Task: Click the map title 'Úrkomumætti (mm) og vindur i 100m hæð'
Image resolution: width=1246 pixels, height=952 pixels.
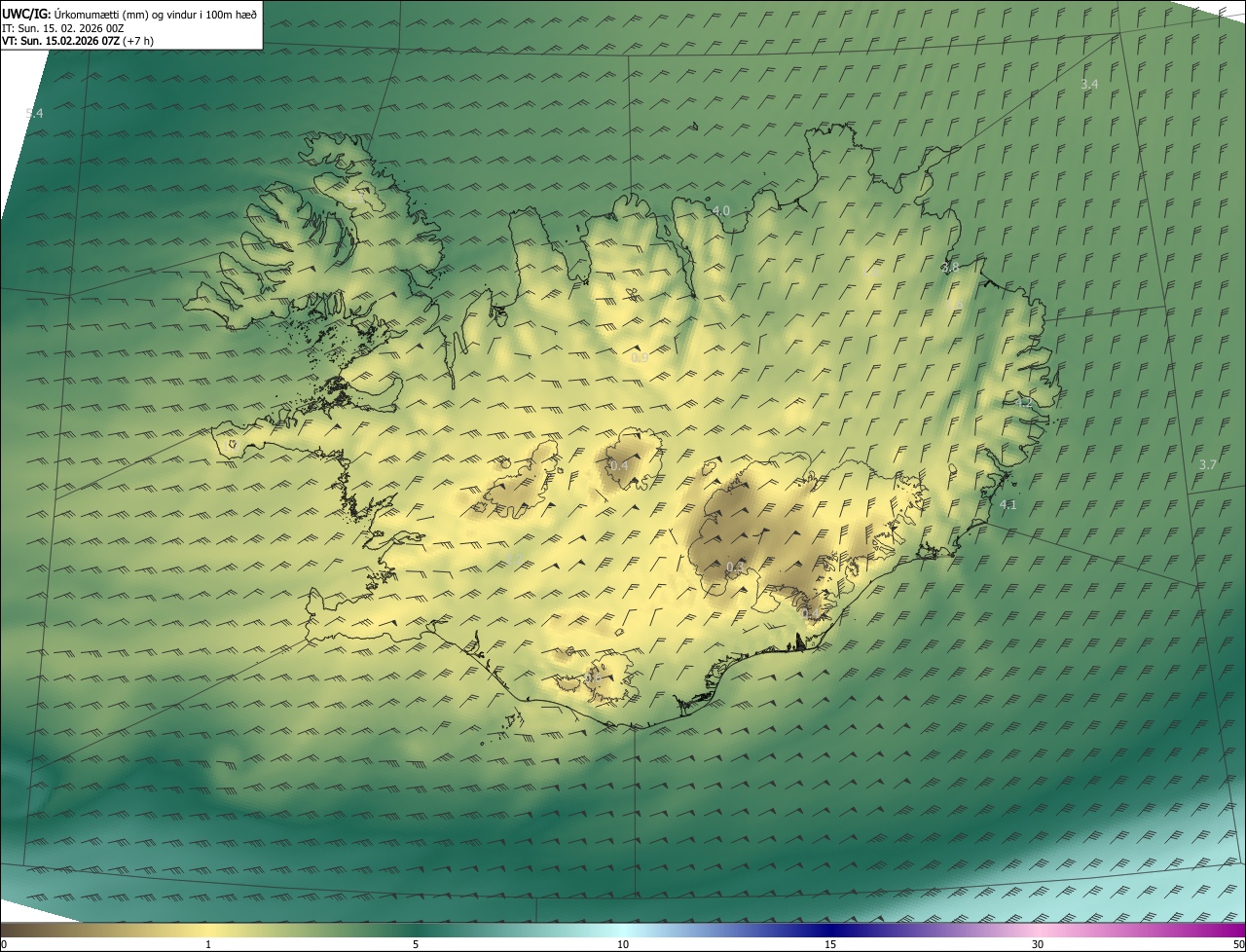Action: [x=155, y=14]
